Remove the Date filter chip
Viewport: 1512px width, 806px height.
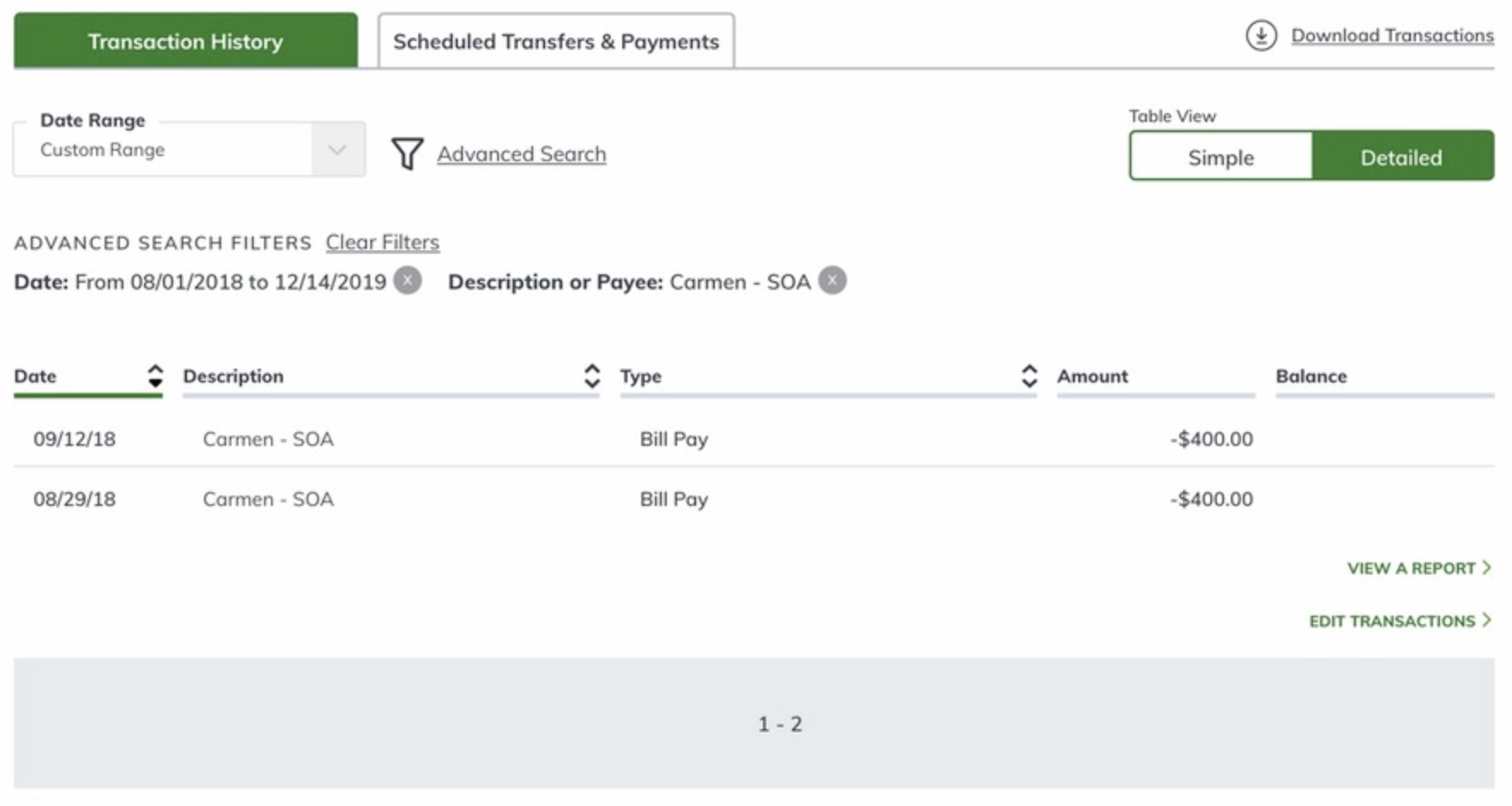pos(408,280)
